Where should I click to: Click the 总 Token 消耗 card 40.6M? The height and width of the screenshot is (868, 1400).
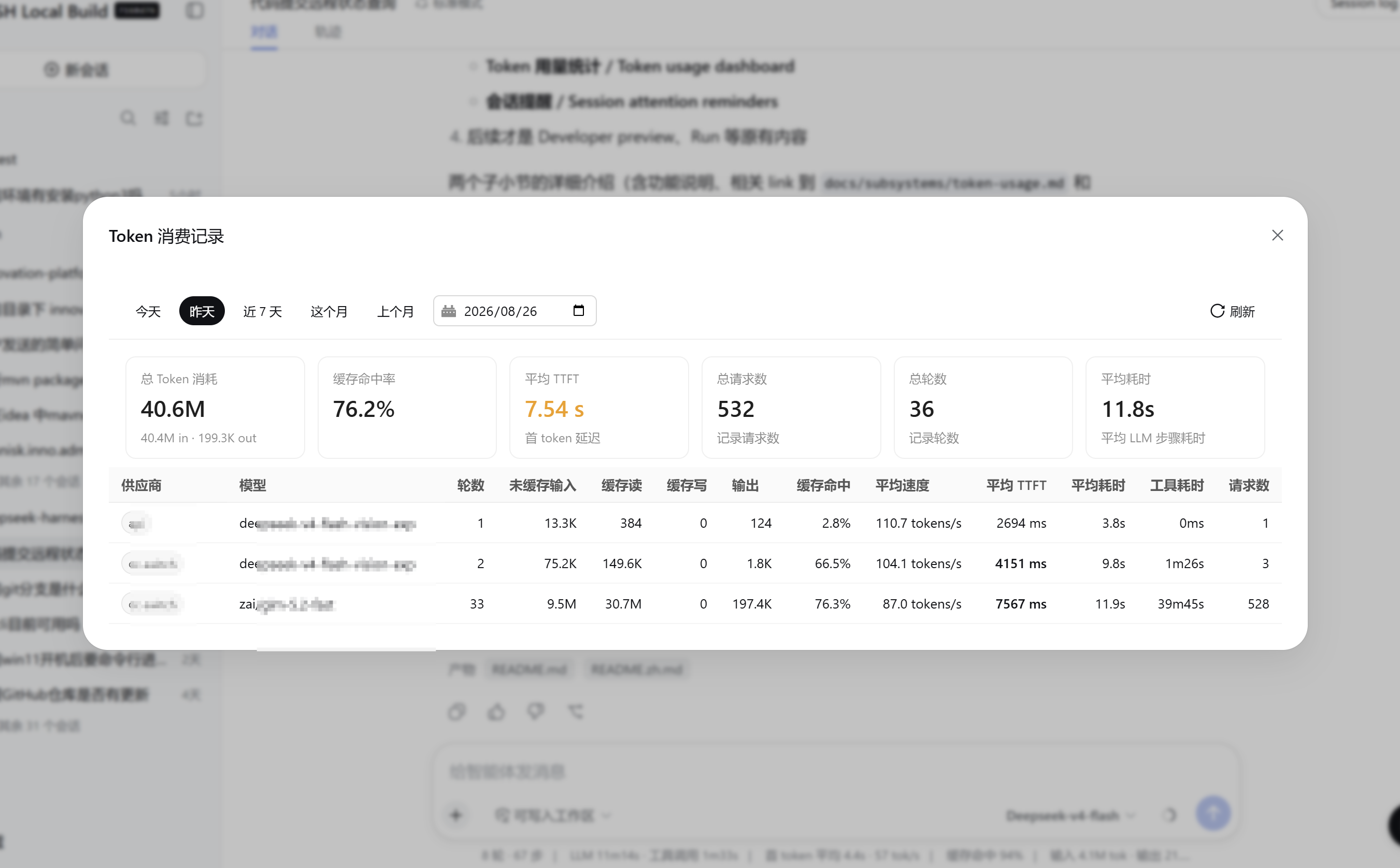tap(215, 408)
